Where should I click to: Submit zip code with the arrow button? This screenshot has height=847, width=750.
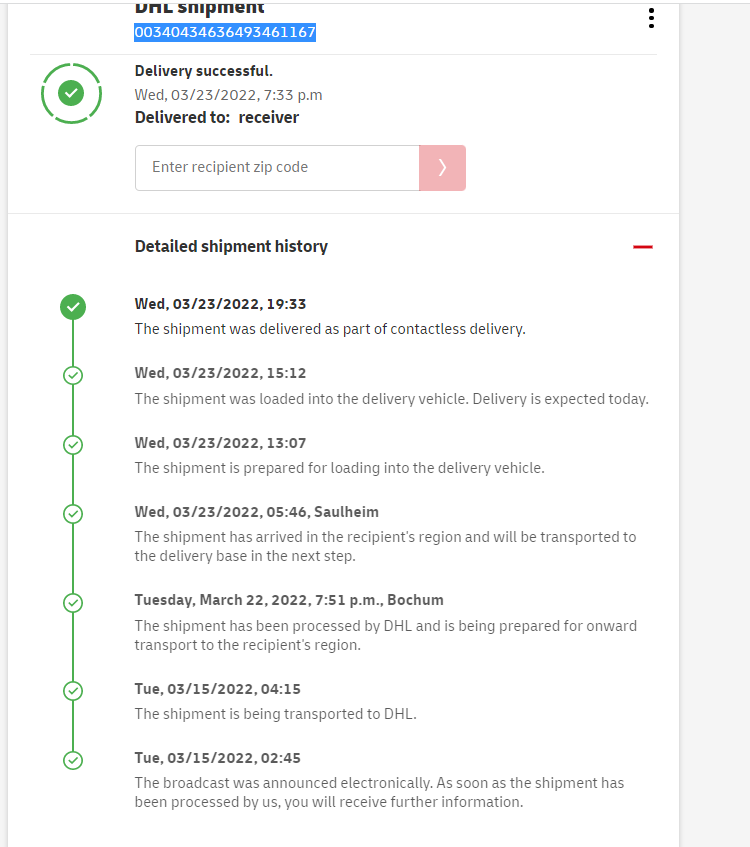[442, 168]
